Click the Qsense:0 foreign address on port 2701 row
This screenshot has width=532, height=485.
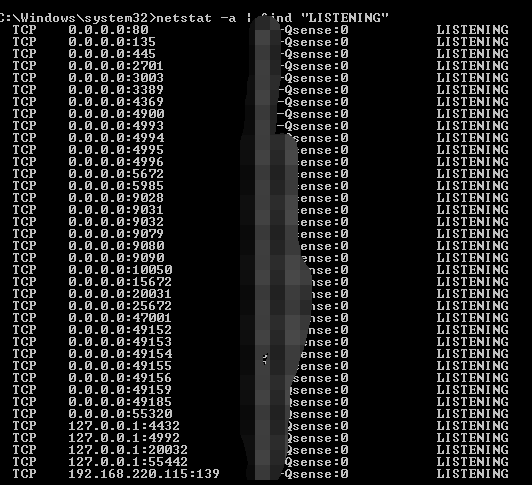pyautogui.click(x=316, y=66)
